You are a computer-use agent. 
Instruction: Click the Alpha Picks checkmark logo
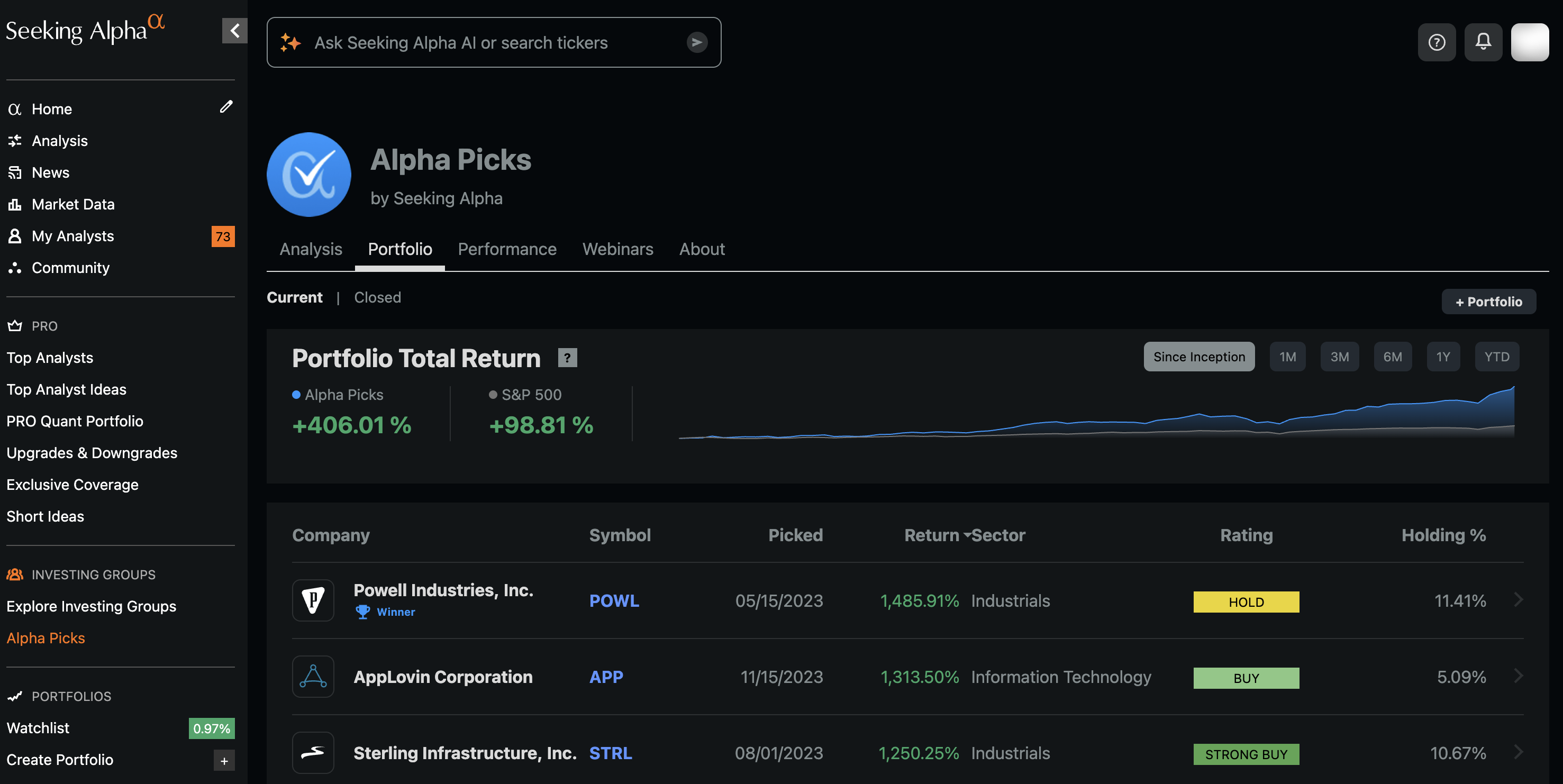pos(309,175)
